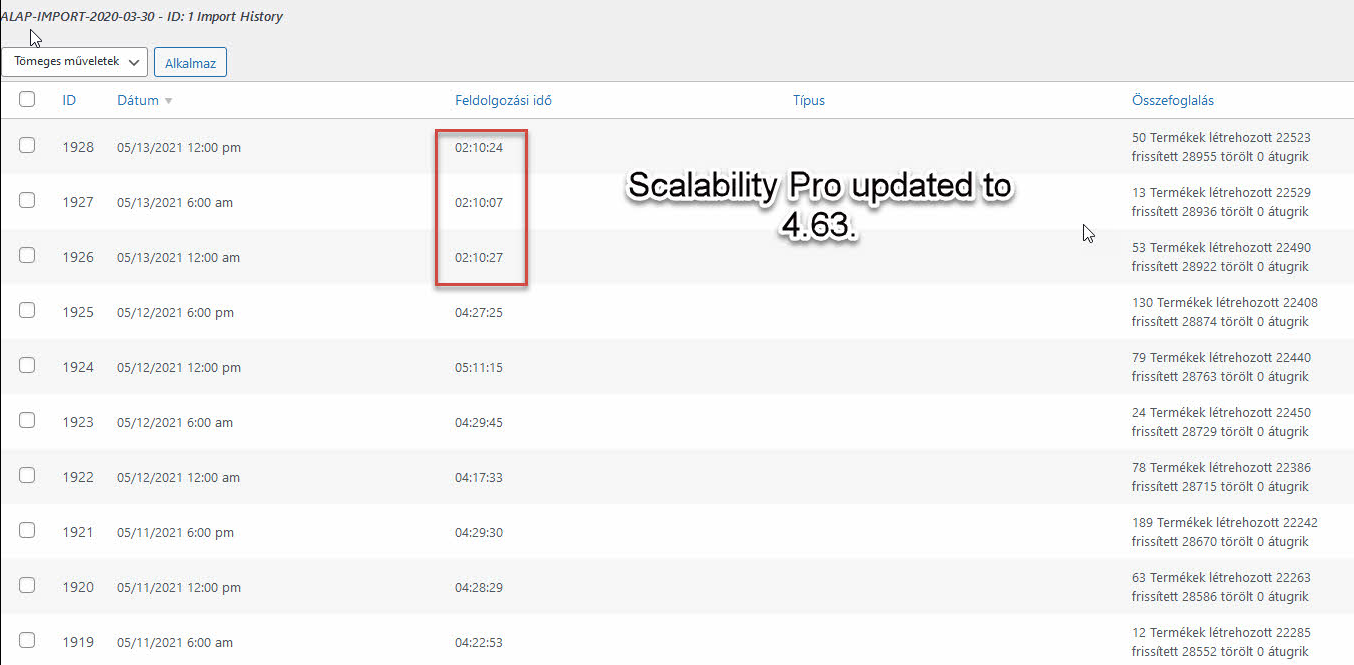1354x665 pixels.
Task: Click the processing time 05:11:15 value
Action: 478,367
